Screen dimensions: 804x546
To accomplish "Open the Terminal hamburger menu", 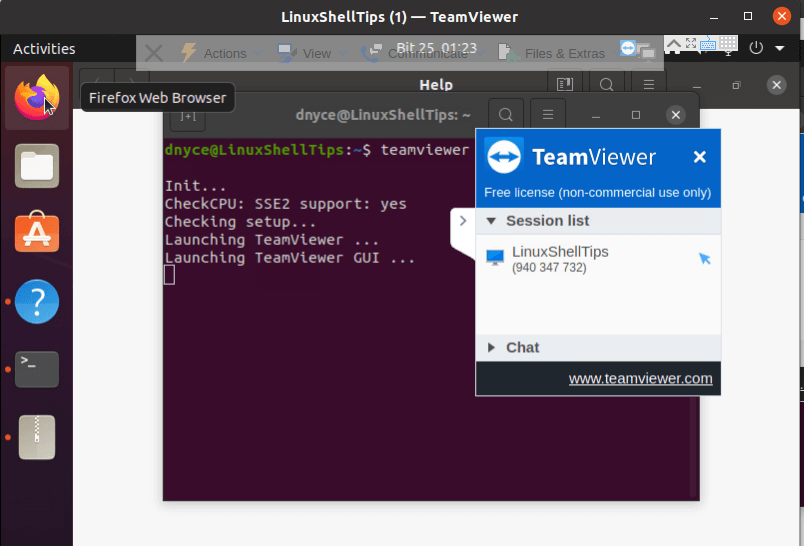I will click(548, 114).
